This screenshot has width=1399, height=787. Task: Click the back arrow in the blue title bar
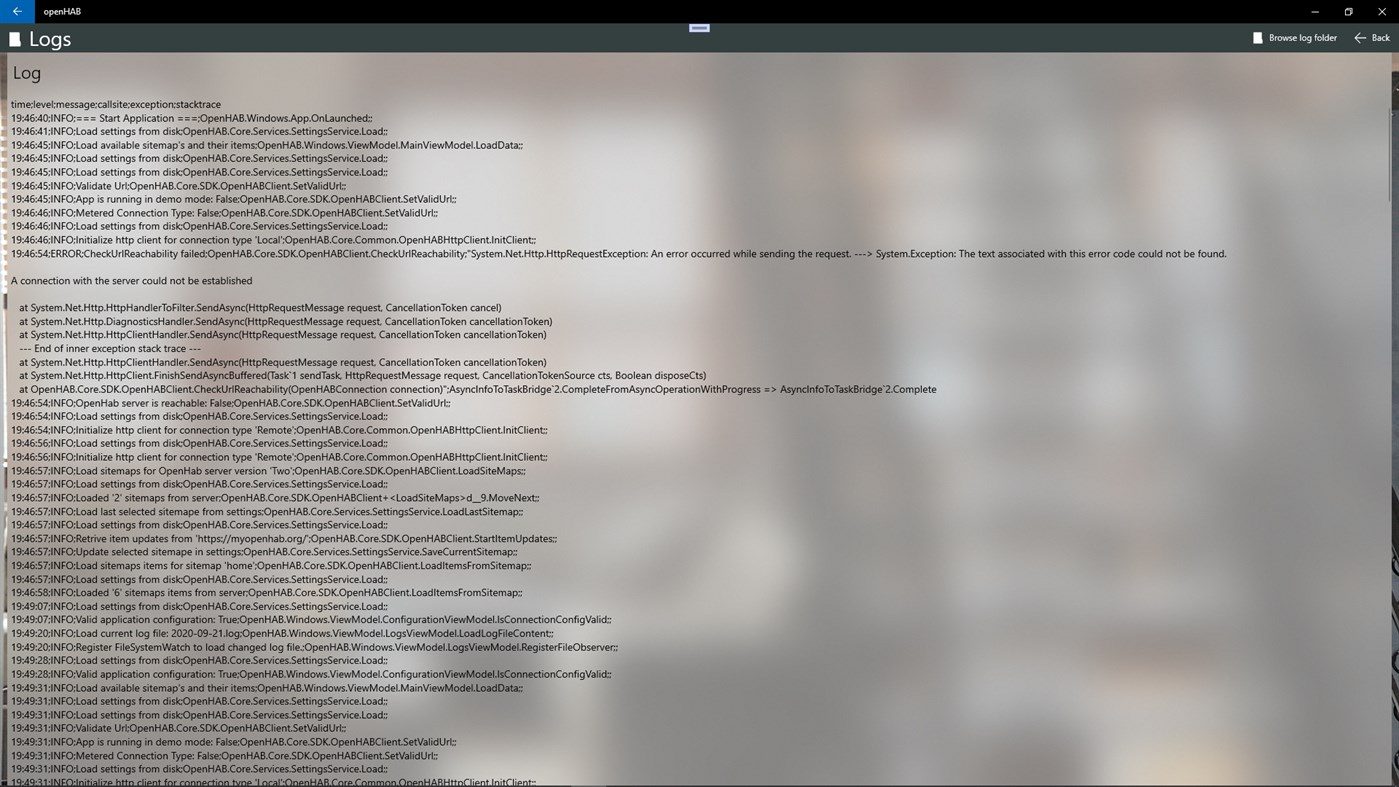15,11
